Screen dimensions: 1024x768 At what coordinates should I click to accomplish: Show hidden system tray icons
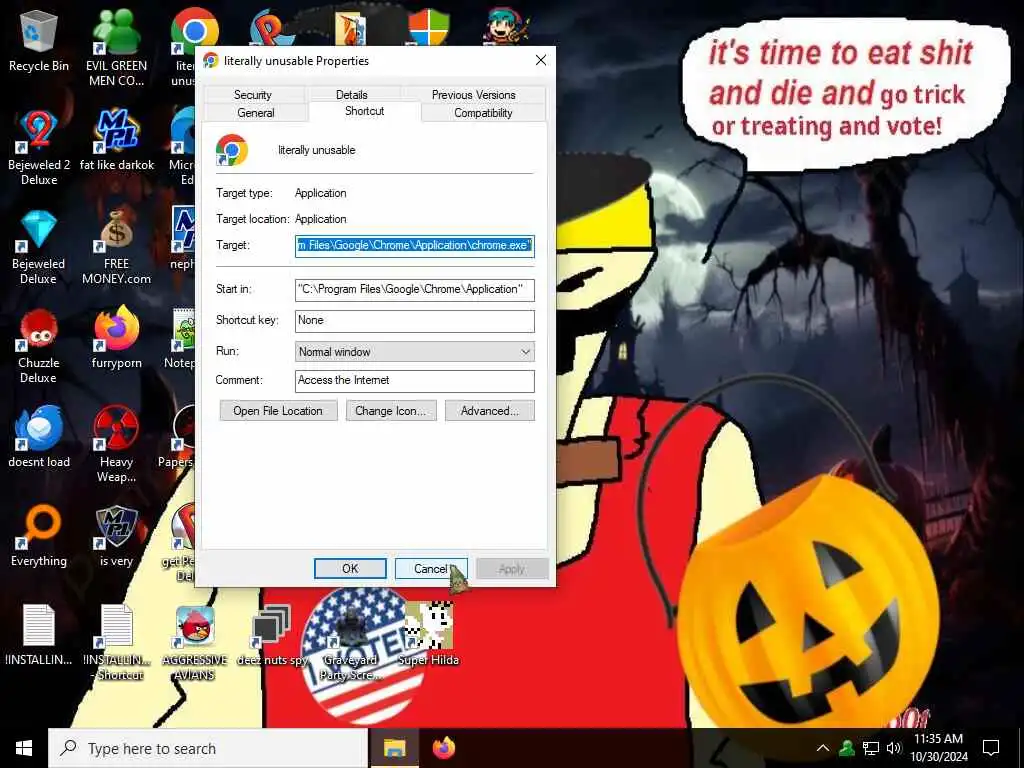pyautogui.click(x=823, y=748)
